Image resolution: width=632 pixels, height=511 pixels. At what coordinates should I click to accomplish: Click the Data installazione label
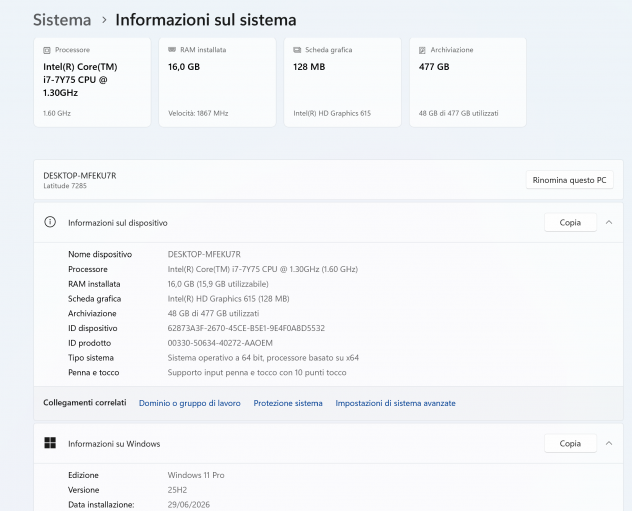[x=101, y=505]
